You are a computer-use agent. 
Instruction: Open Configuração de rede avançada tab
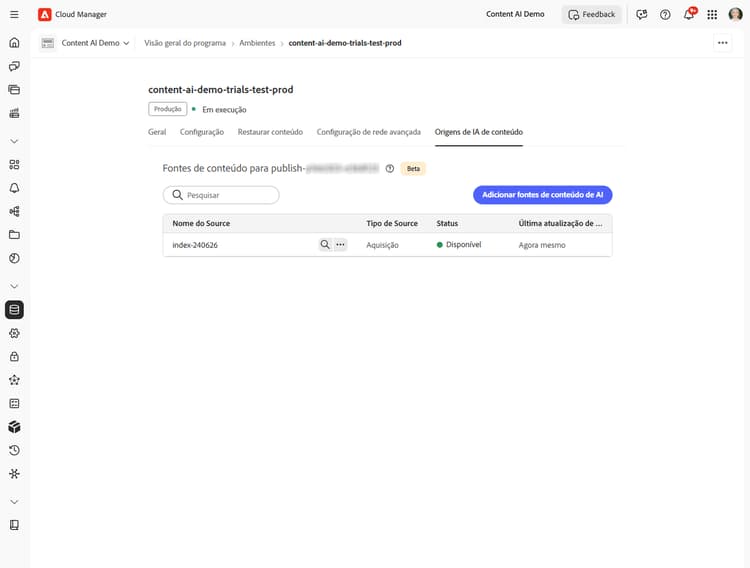(x=369, y=132)
